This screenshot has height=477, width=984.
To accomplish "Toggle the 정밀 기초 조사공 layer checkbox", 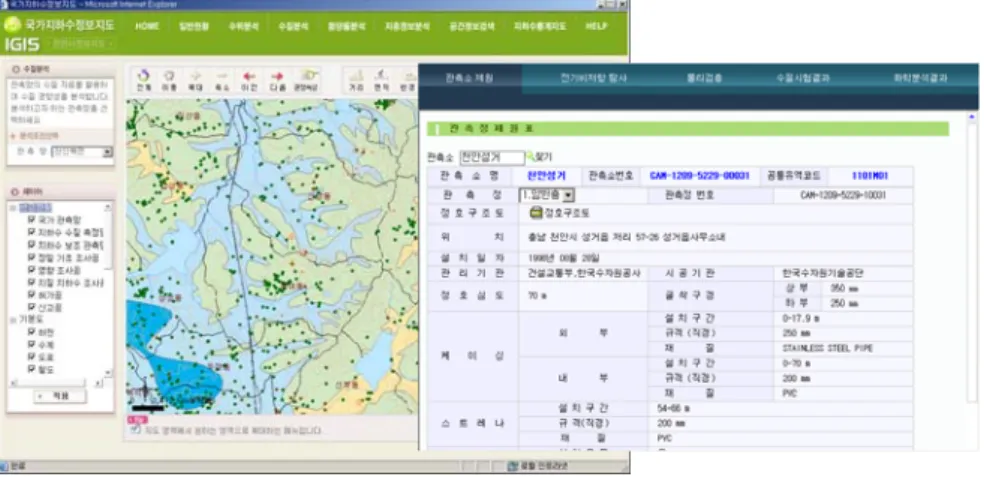I will tap(31, 257).
